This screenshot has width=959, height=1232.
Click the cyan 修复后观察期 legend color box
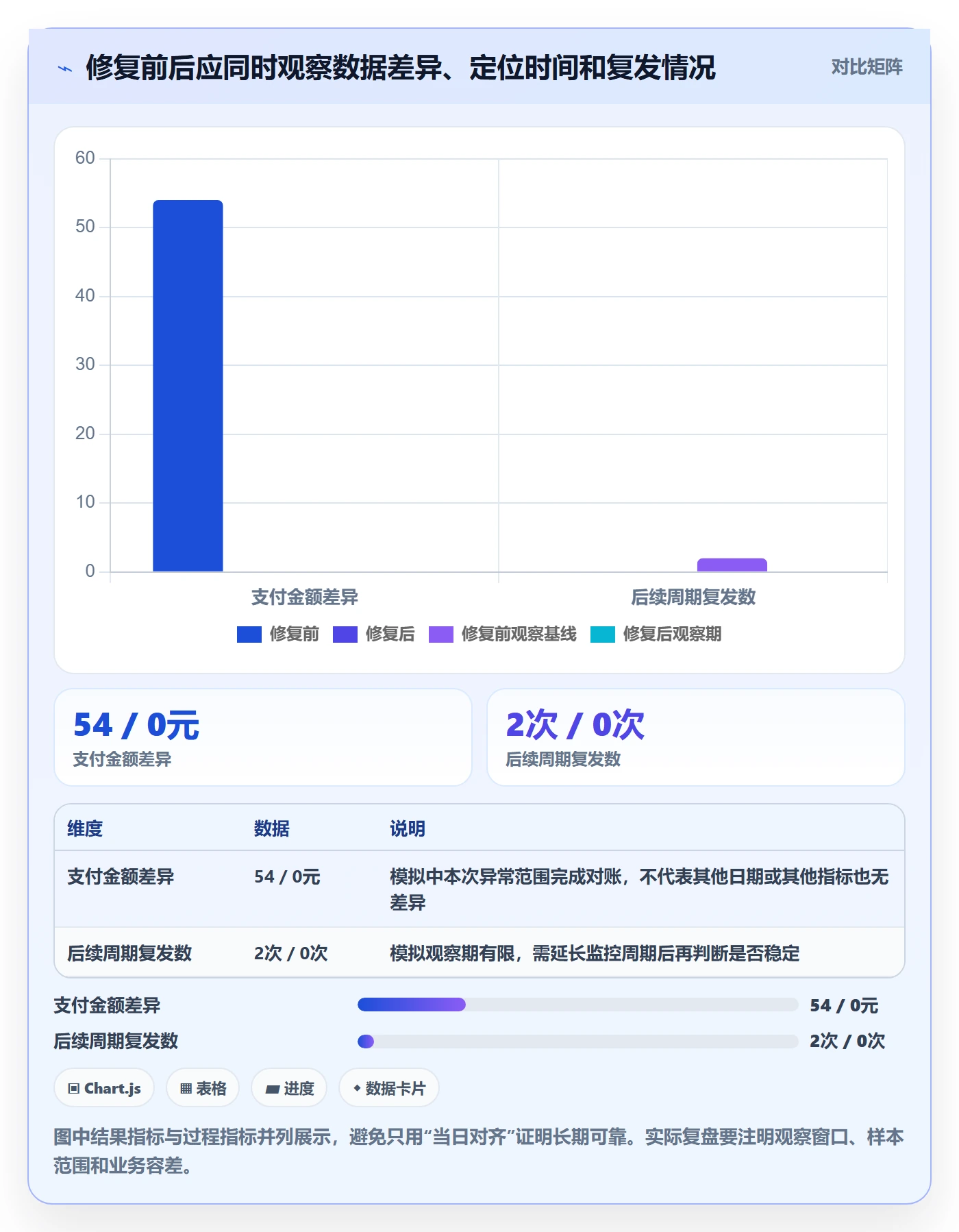click(x=603, y=635)
